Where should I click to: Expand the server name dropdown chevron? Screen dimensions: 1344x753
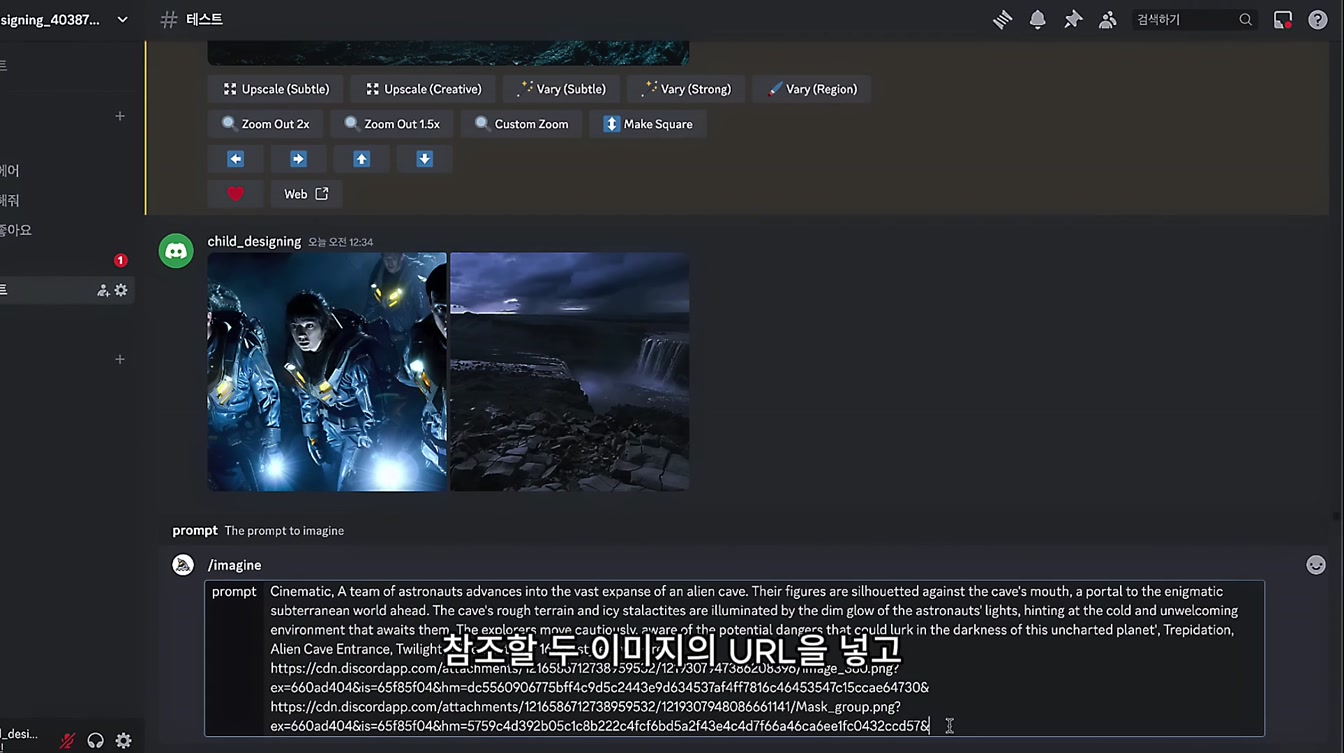click(x=122, y=19)
